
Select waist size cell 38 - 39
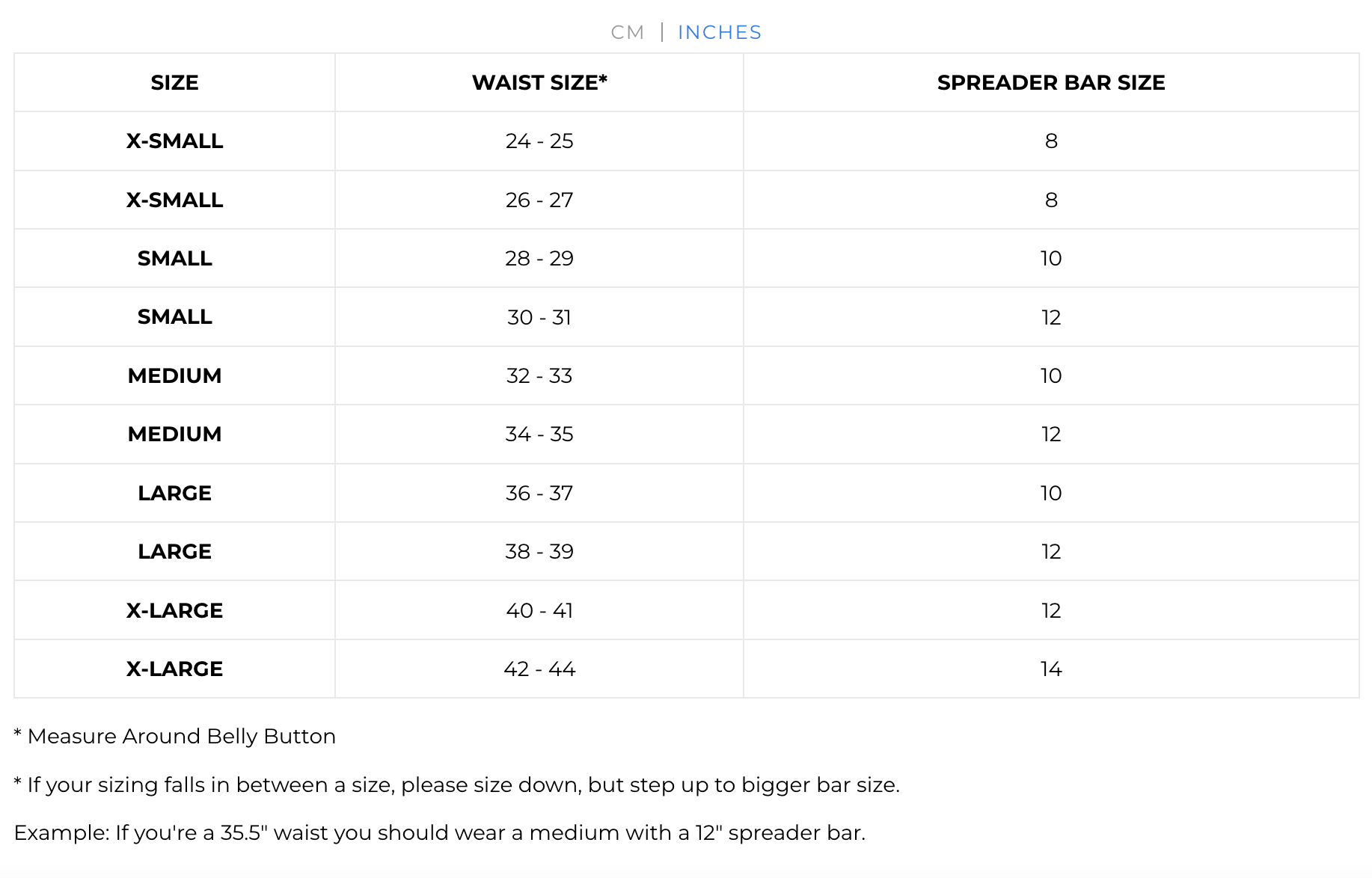coord(539,551)
